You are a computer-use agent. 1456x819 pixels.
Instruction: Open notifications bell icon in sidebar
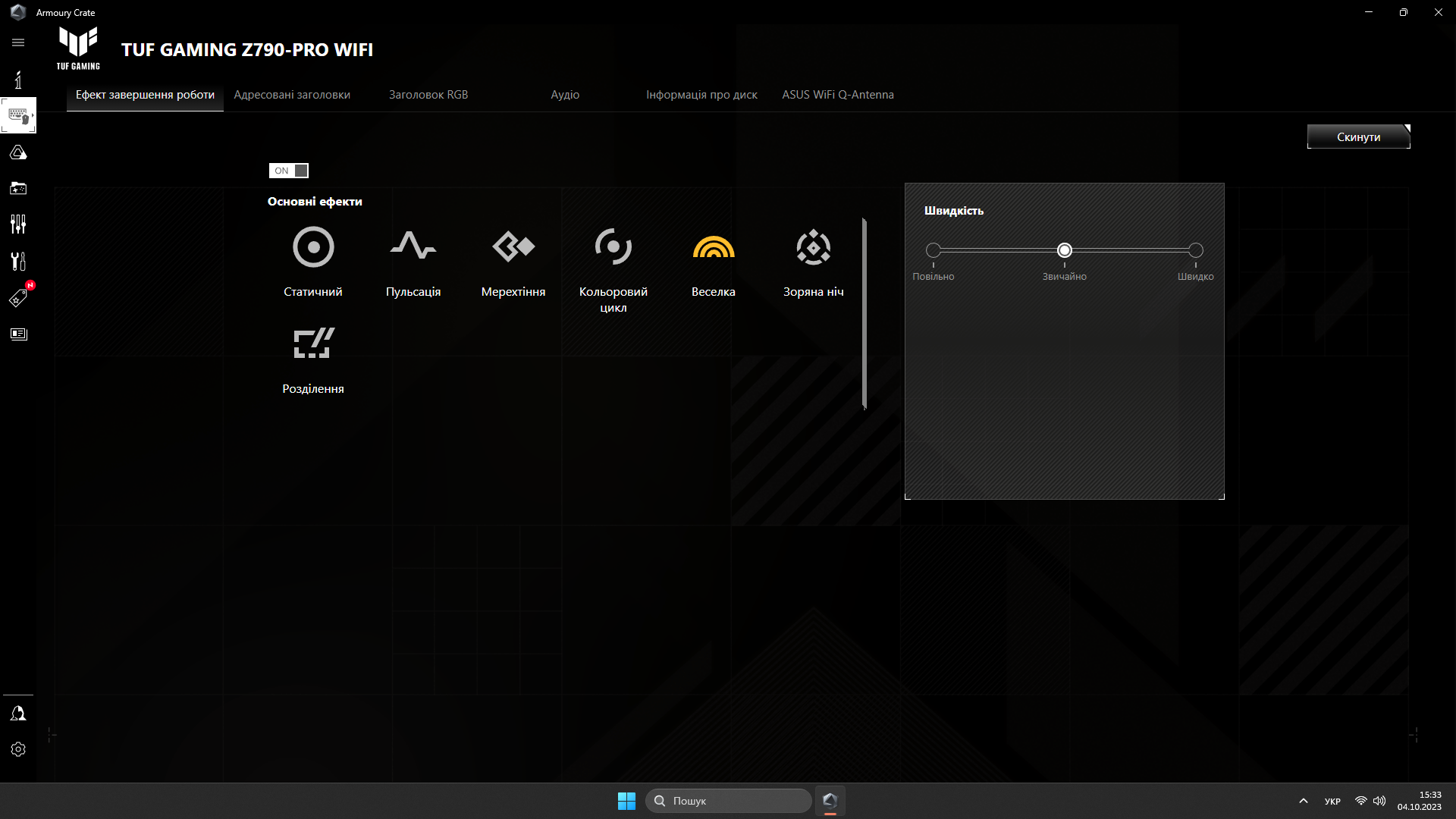[18, 714]
